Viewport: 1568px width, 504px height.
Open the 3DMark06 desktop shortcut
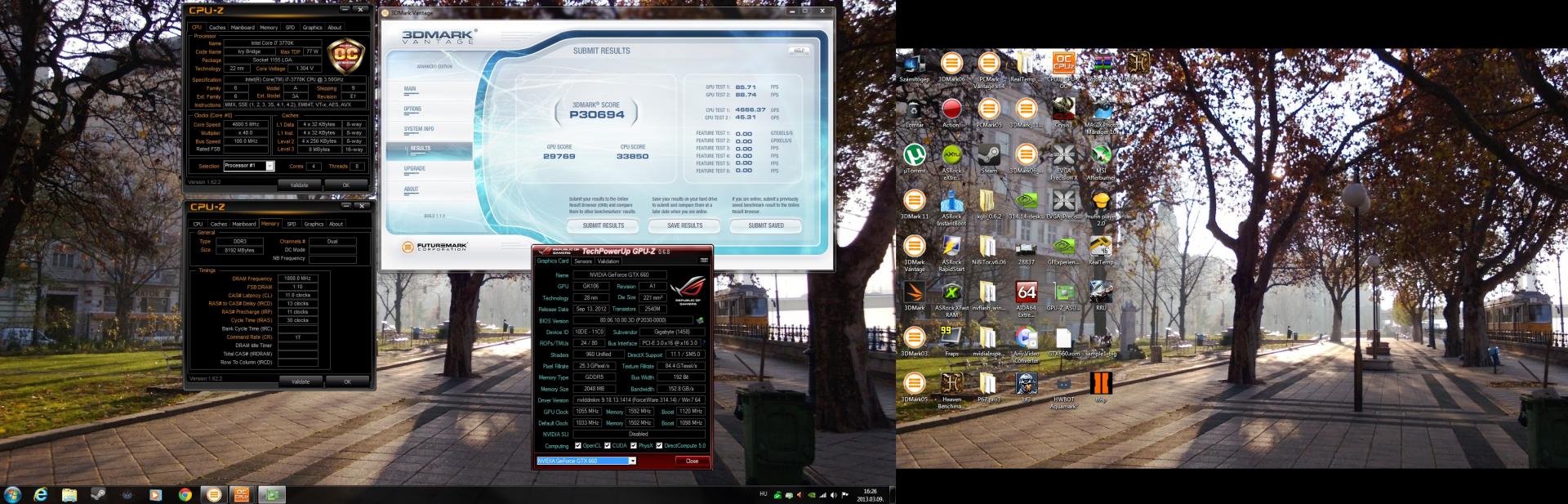click(x=951, y=67)
